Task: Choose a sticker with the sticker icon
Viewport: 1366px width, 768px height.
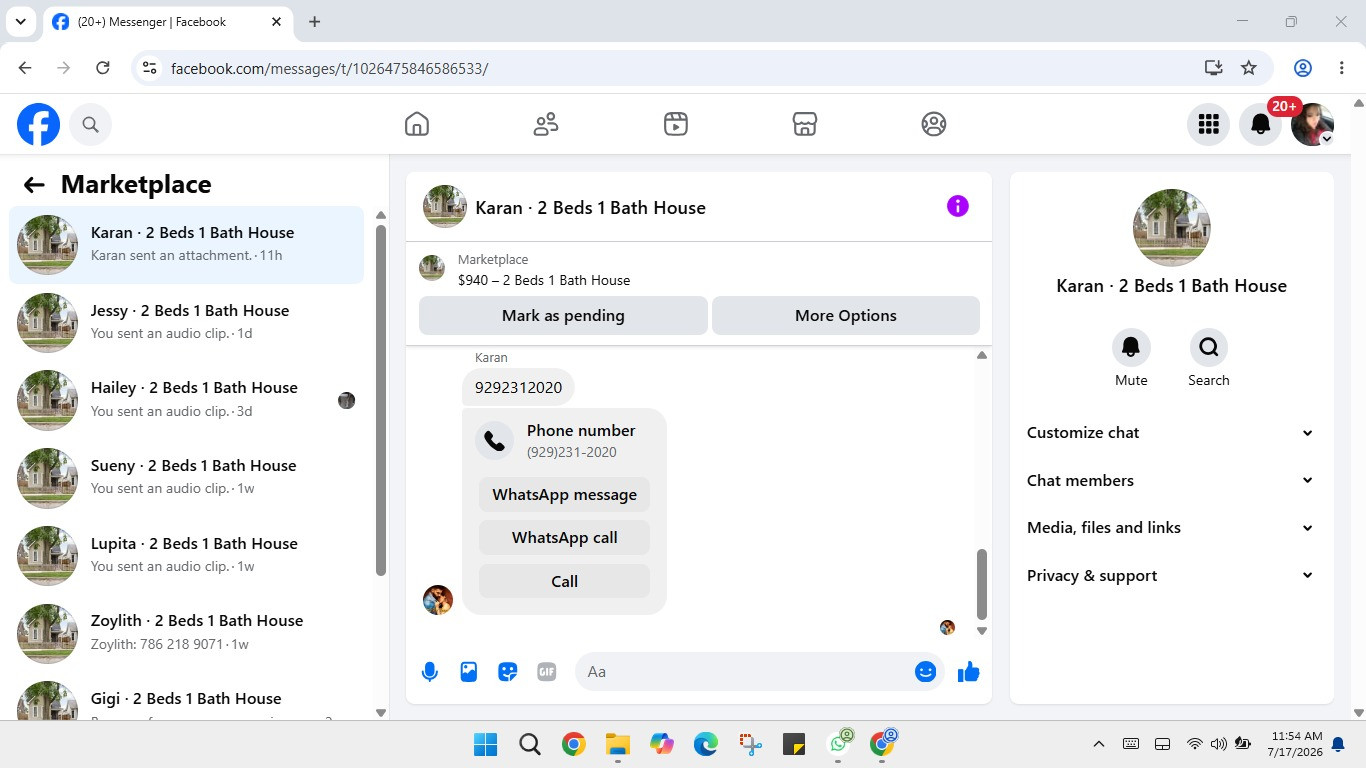Action: point(508,672)
